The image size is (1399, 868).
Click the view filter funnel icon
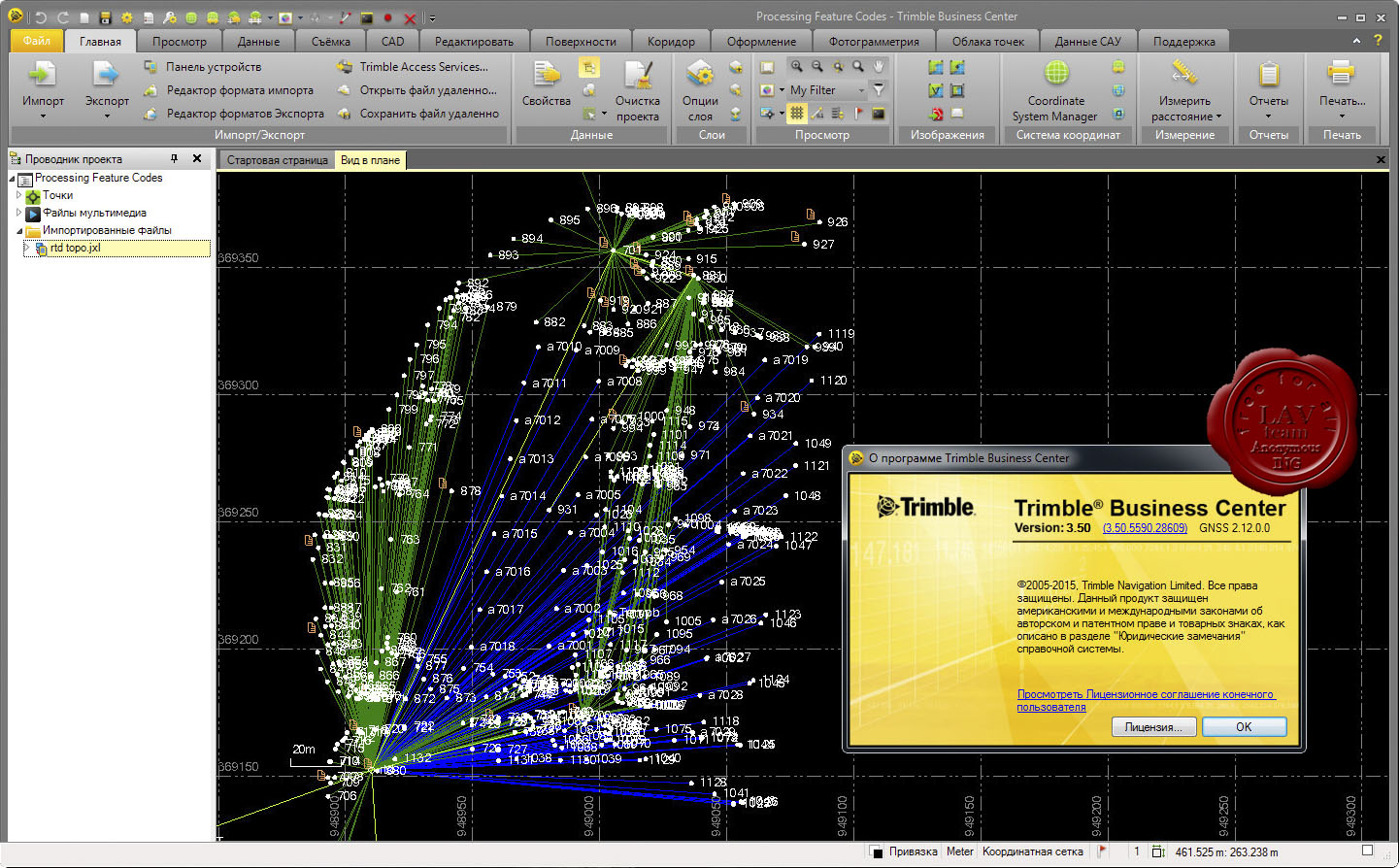pos(879,89)
